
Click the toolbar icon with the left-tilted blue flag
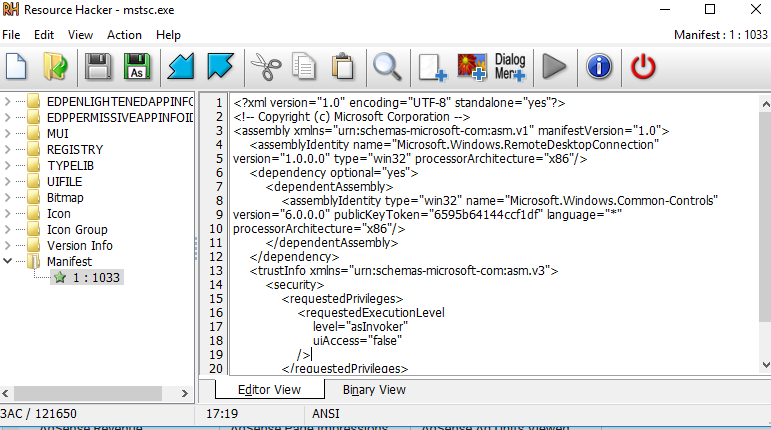[181, 66]
